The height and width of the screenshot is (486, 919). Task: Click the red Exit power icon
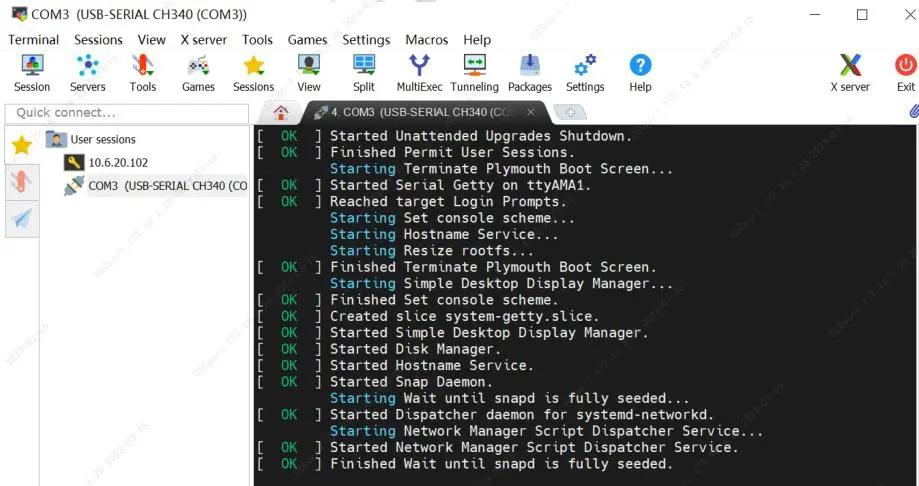[x=906, y=65]
